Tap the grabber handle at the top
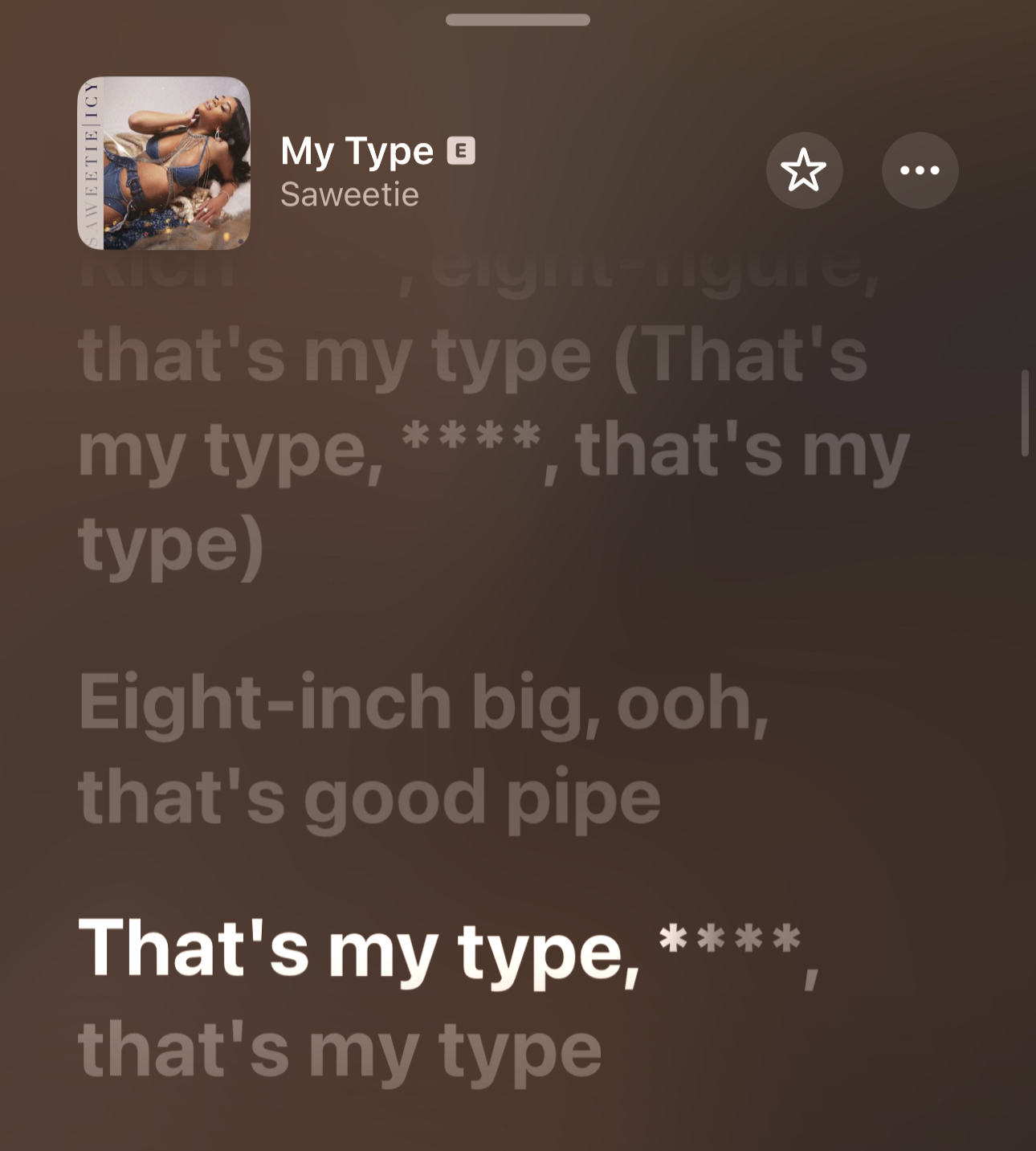 point(518,19)
